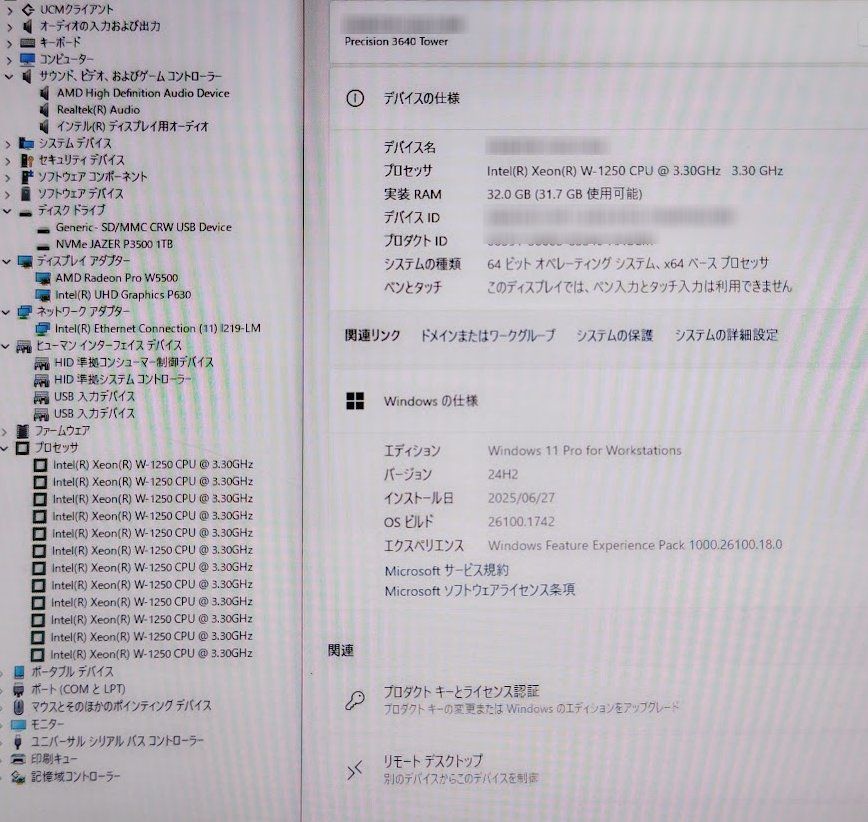Click the ポータブル デバイス icon
Viewport: 868px width, 822px height.
19,672
